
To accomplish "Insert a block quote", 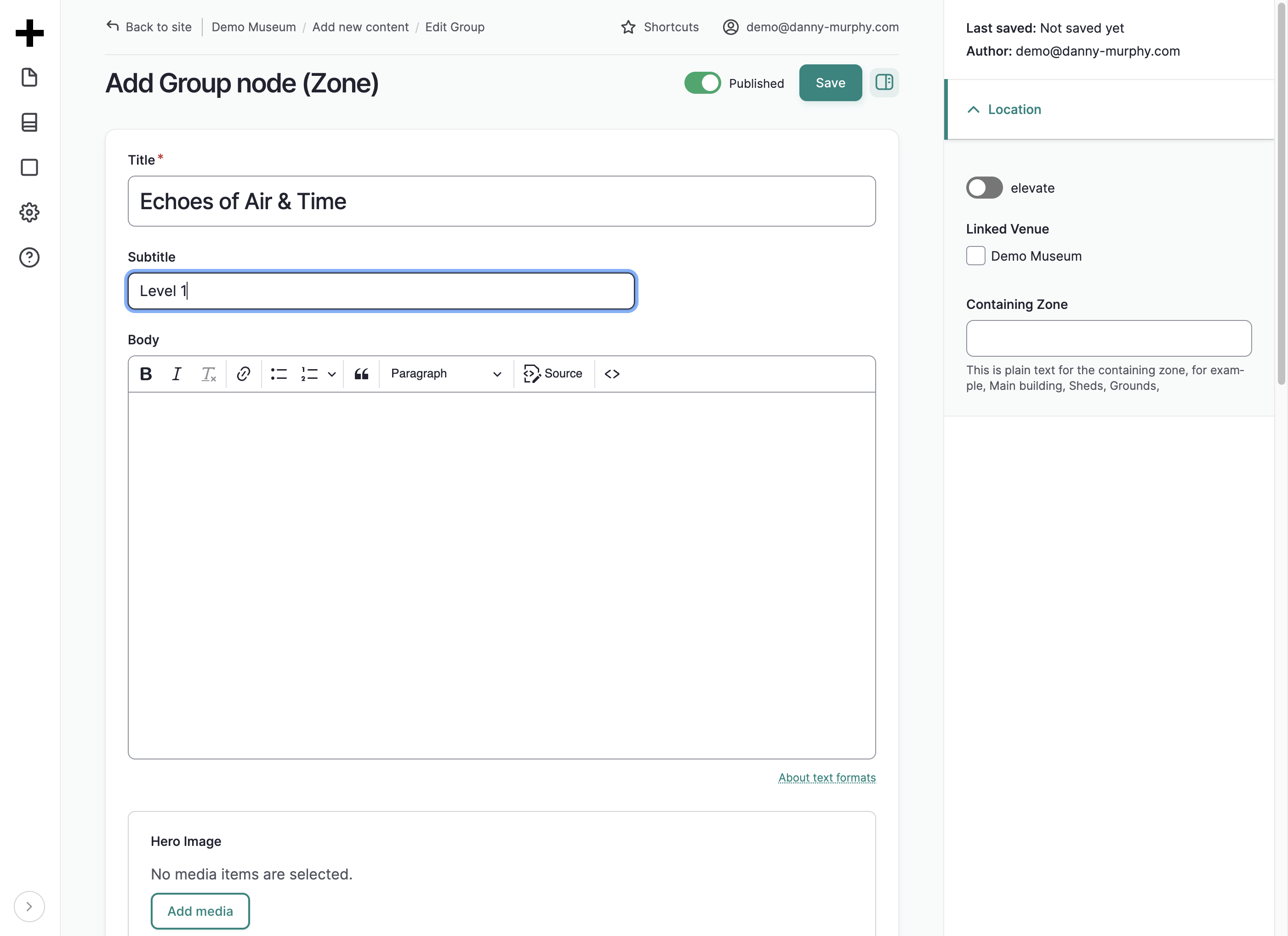I will (x=362, y=374).
